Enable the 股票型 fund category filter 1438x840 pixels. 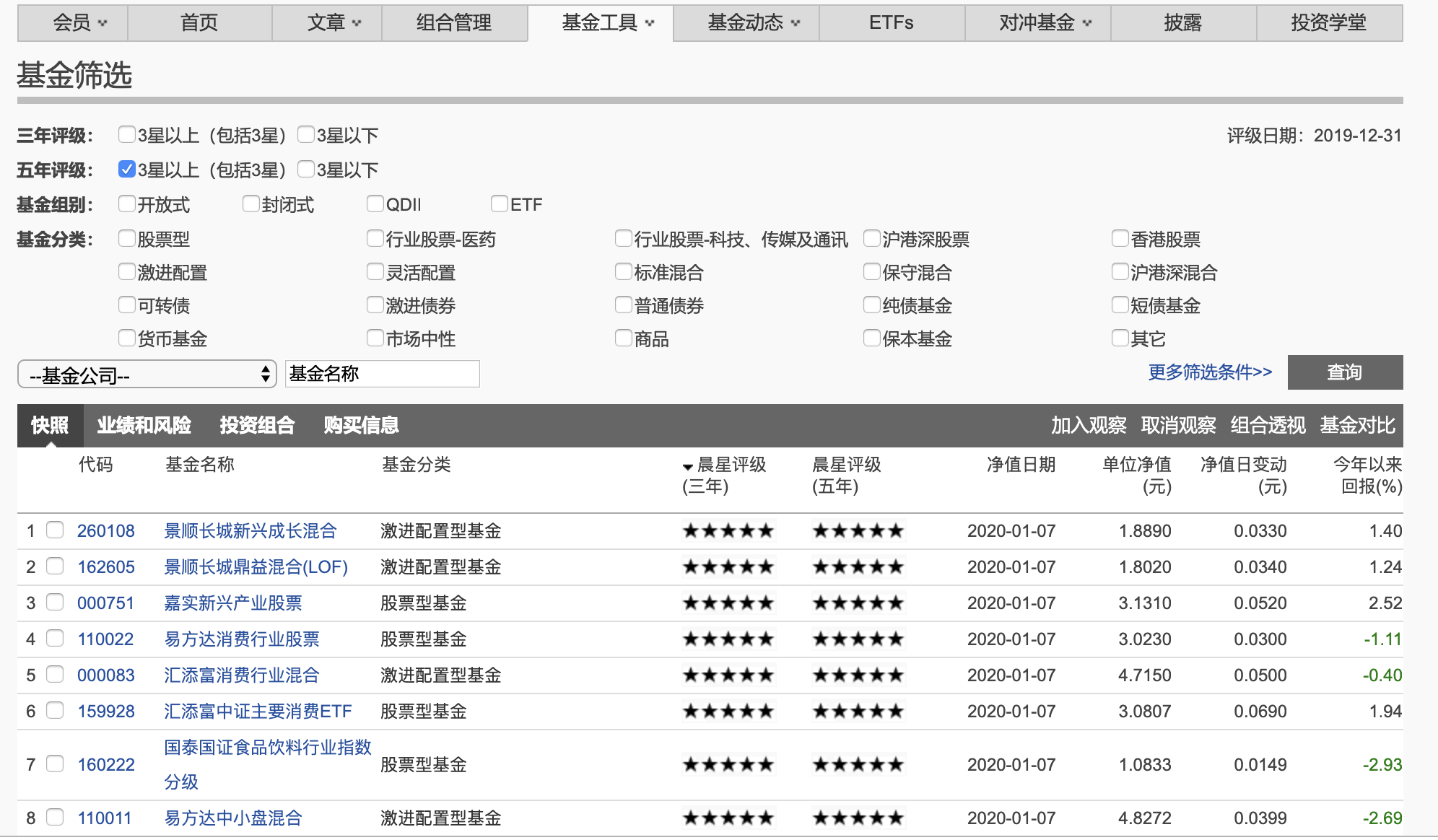coord(127,238)
